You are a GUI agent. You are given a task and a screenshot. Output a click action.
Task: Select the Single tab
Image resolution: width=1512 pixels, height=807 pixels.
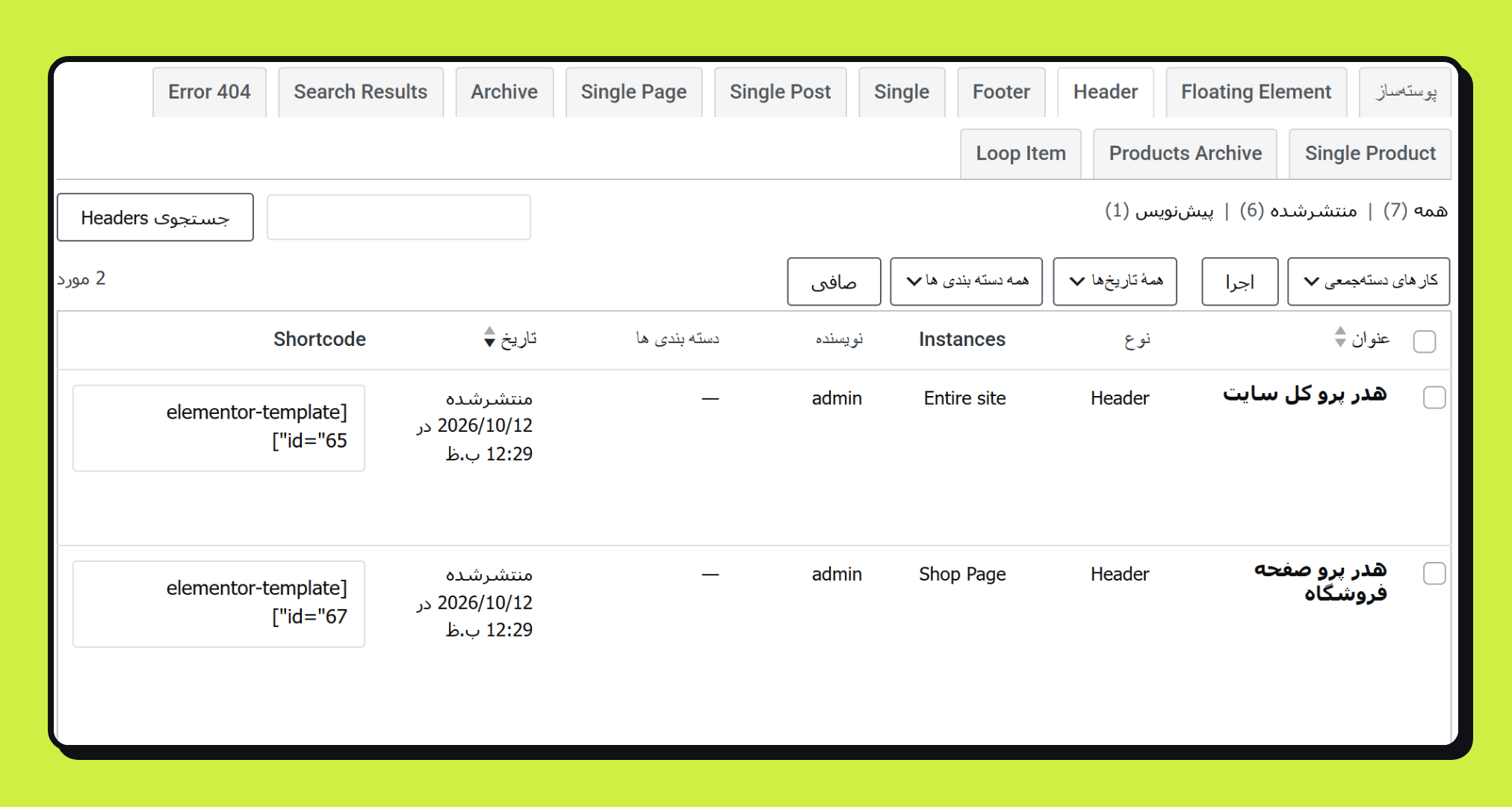click(x=902, y=92)
